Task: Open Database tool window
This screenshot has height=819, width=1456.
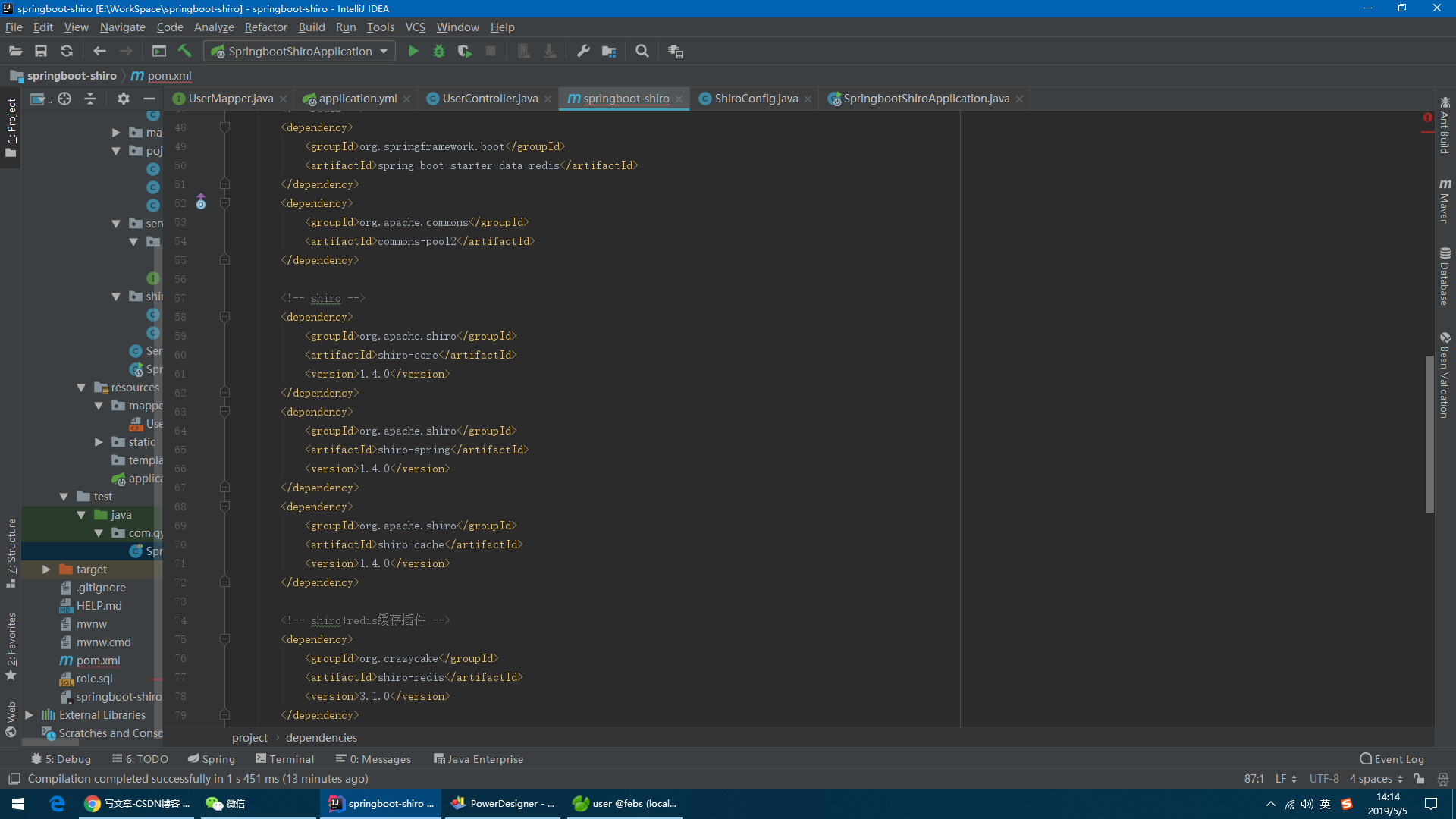Action: (1445, 276)
